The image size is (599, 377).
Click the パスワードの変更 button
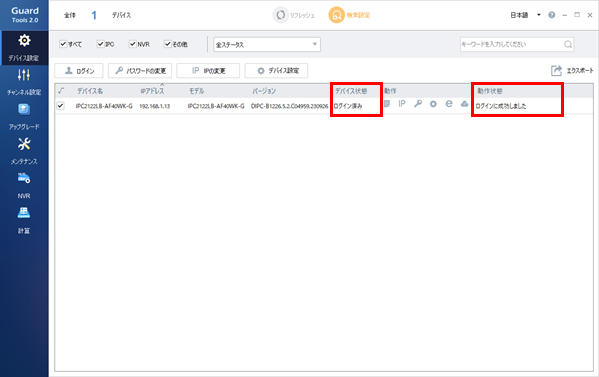tap(140, 71)
